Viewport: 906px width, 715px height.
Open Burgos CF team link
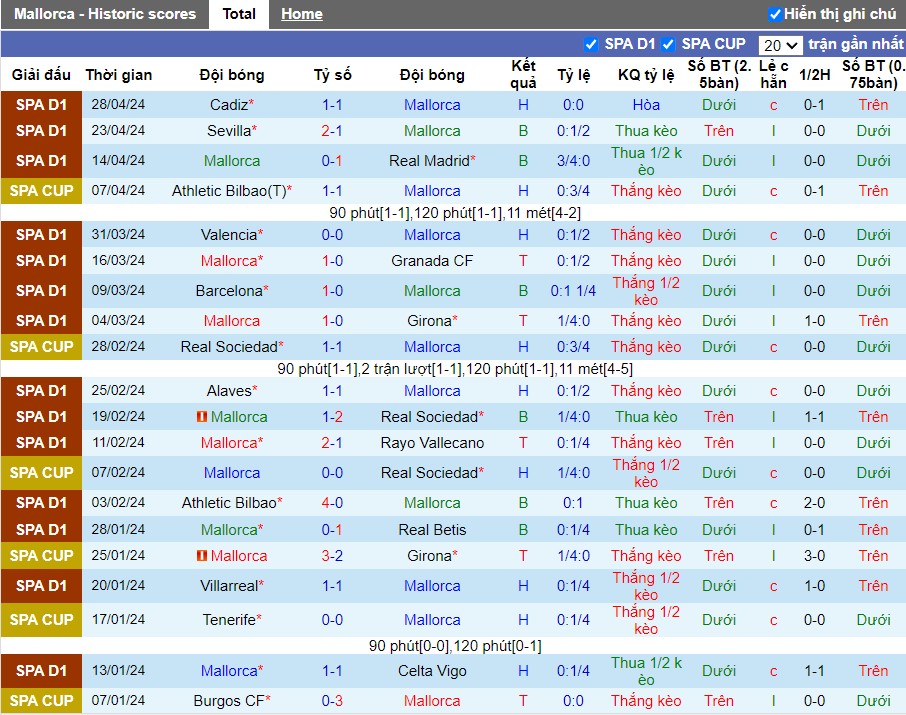[229, 701]
